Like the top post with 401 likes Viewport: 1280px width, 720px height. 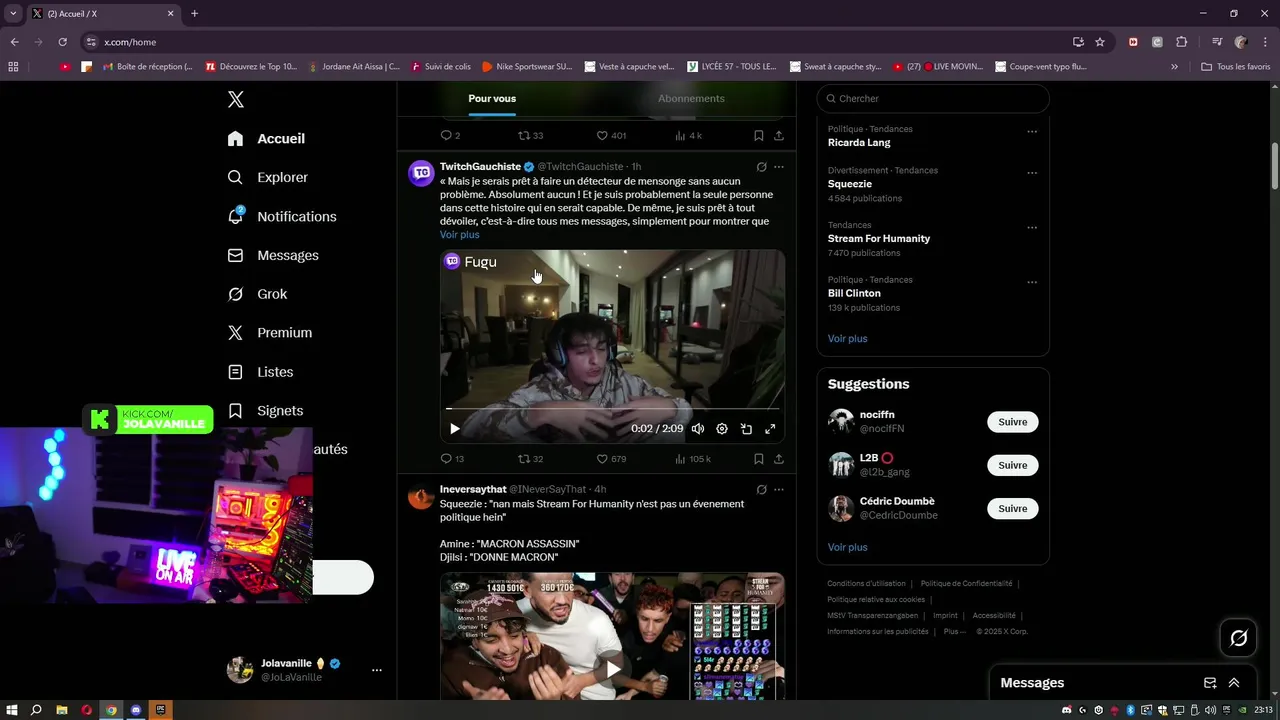pyautogui.click(x=611, y=136)
